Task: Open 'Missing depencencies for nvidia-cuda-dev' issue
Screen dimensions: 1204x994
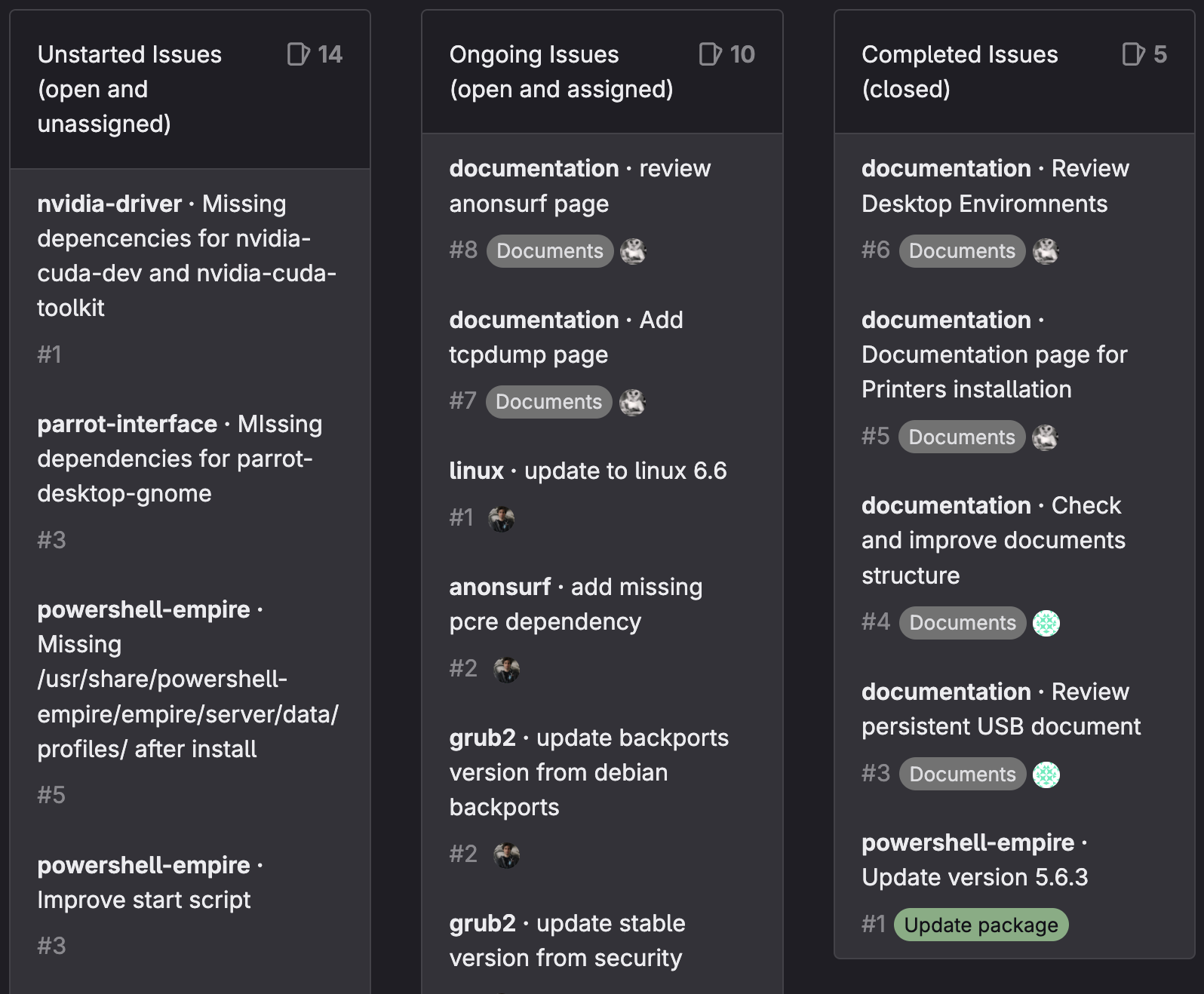Action: 186,256
